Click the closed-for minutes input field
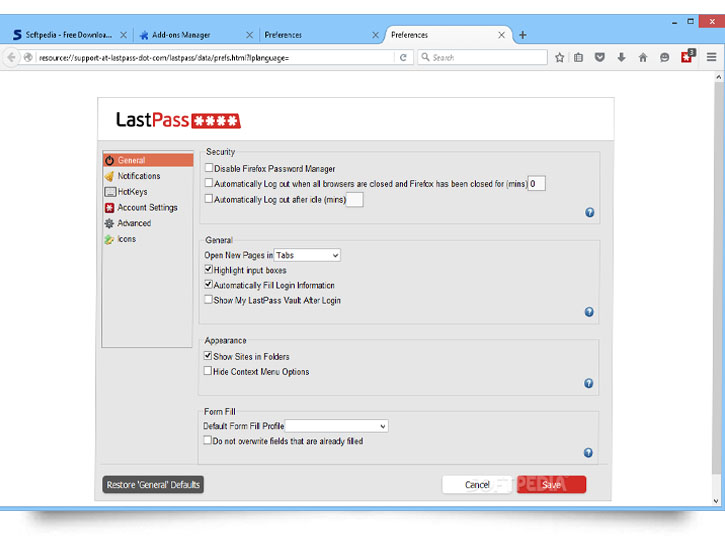The width and height of the screenshot is (725, 536). [537, 184]
